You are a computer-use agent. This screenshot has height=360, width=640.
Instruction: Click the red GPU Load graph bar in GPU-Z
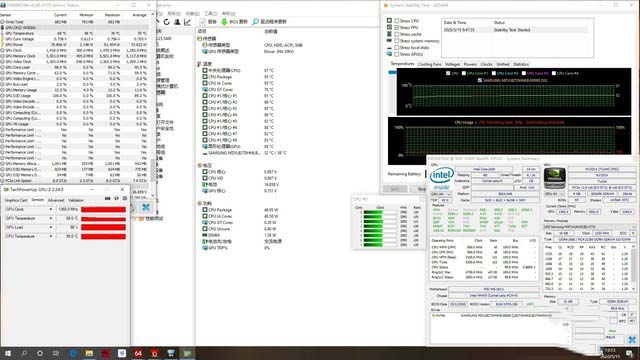(103, 227)
